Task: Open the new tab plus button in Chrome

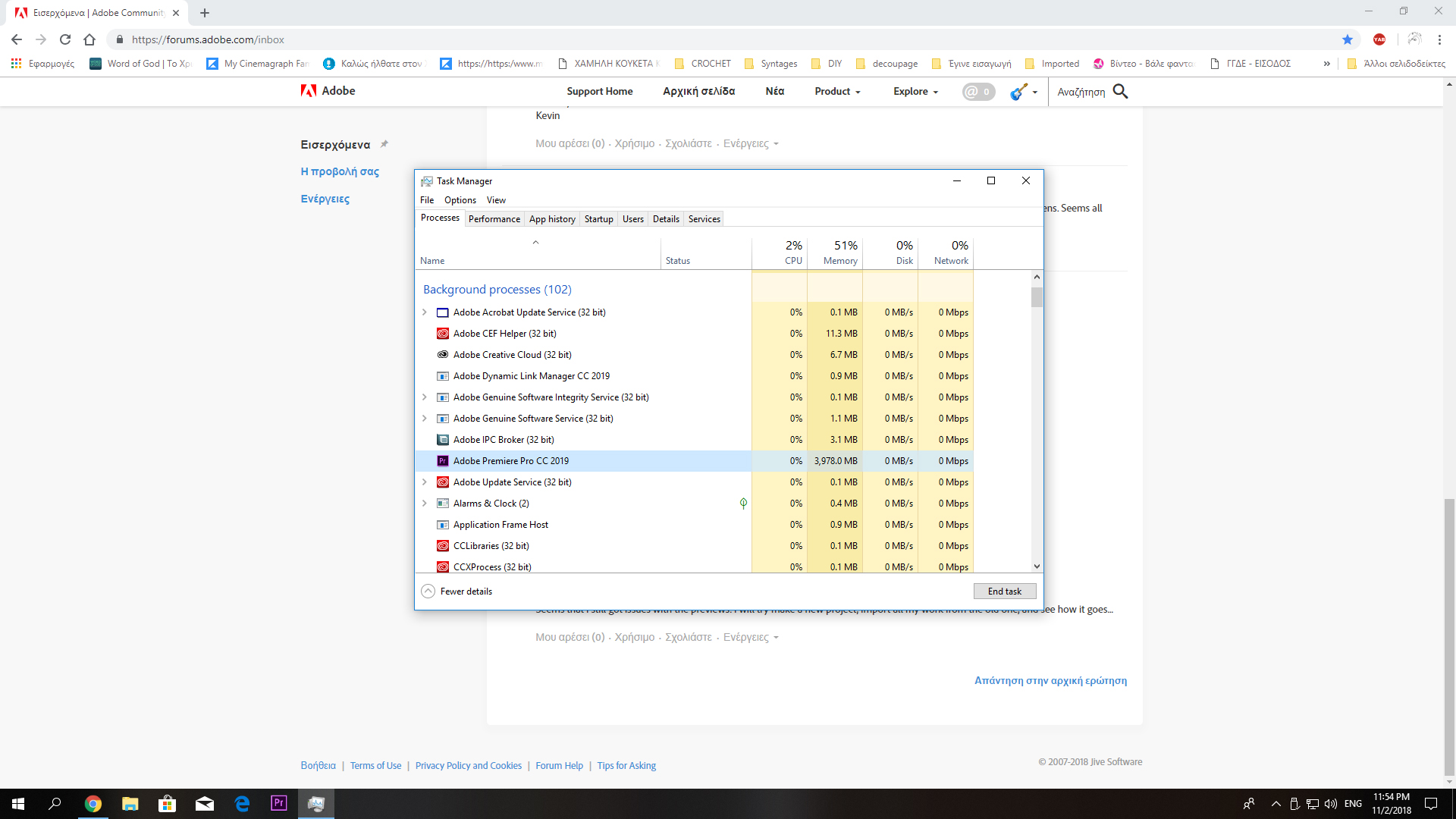Action: click(x=205, y=13)
